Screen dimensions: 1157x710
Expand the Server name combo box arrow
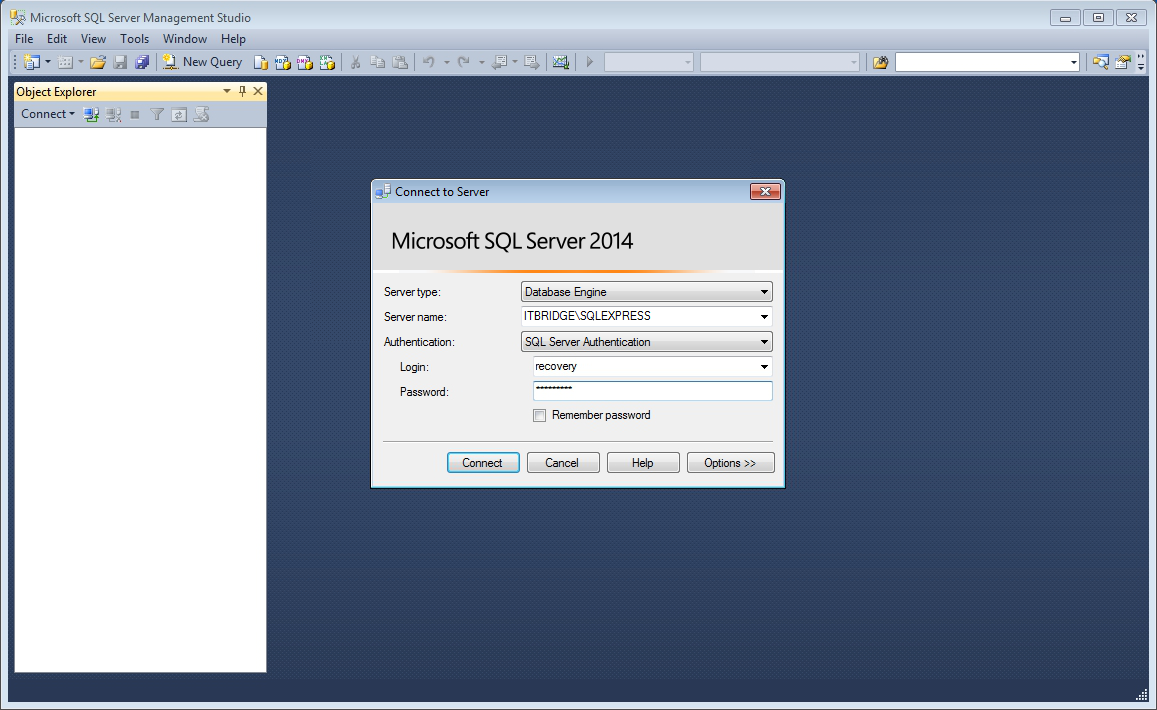[764, 317]
